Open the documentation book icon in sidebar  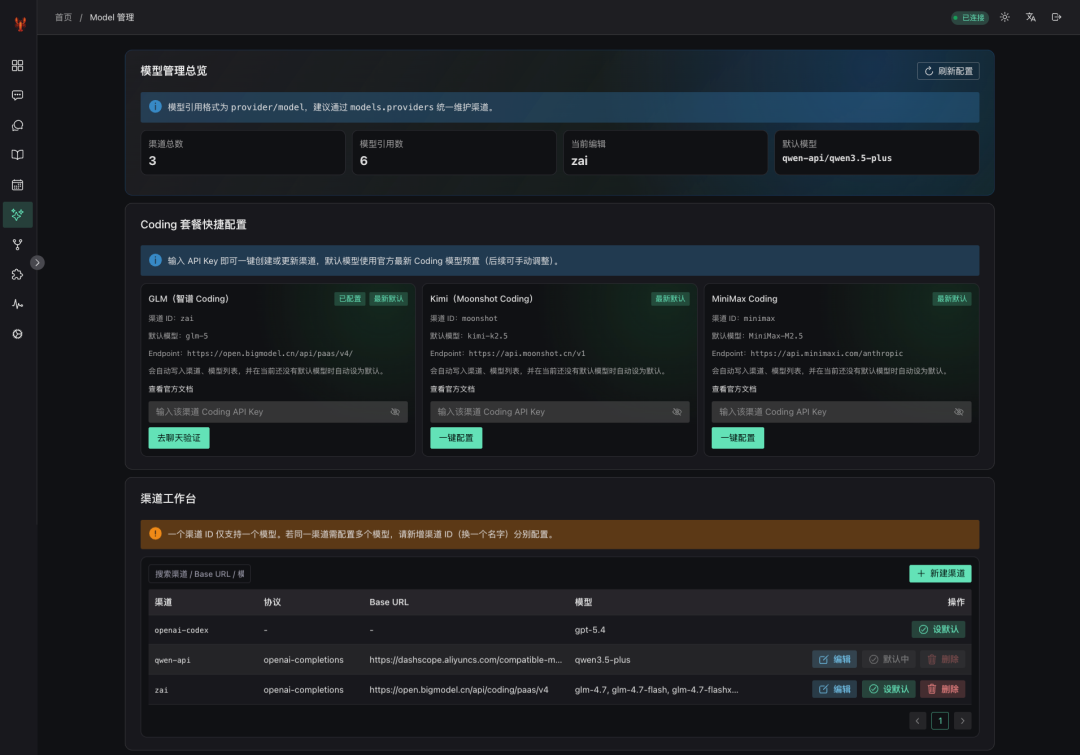click(16, 154)
